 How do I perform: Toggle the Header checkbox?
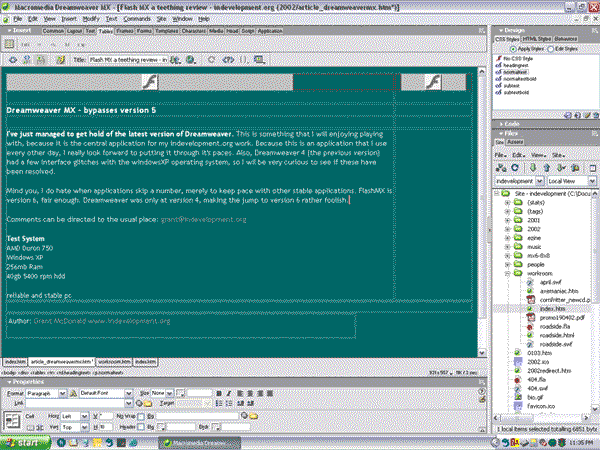[141, 427]
